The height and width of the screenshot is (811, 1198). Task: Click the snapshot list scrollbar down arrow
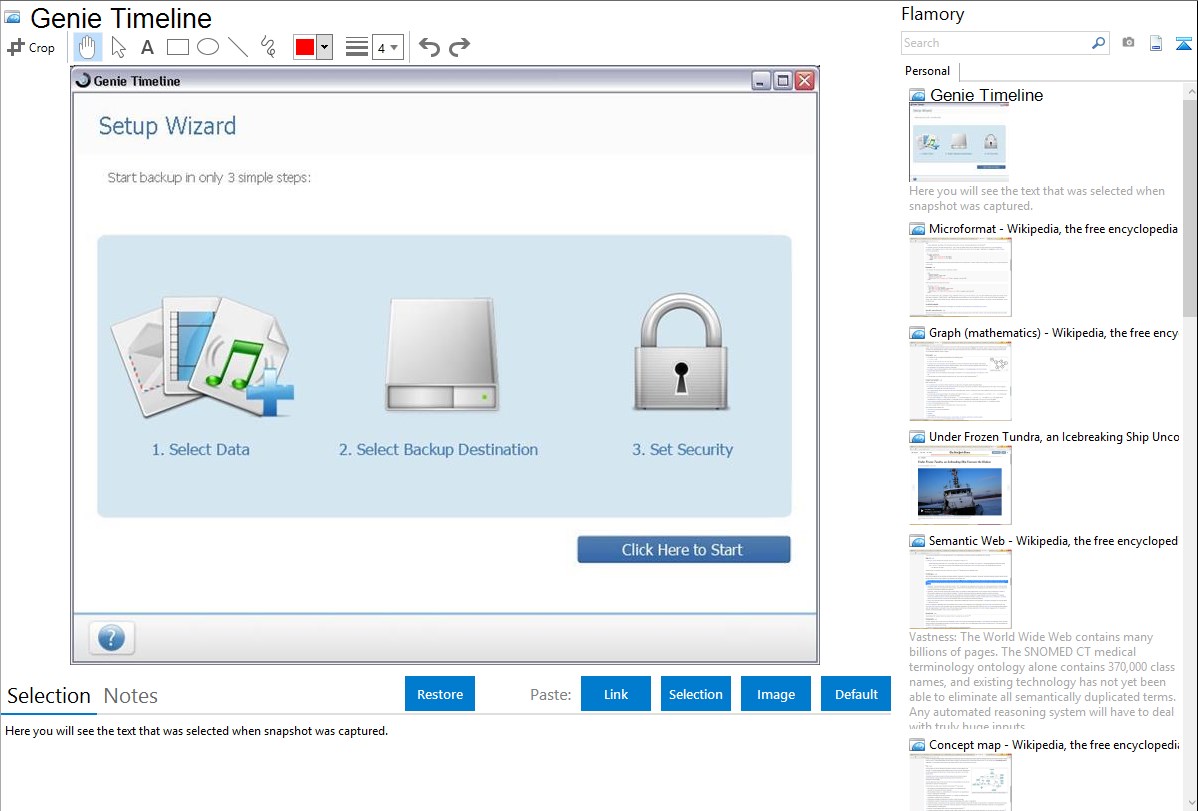(1190, 803)
